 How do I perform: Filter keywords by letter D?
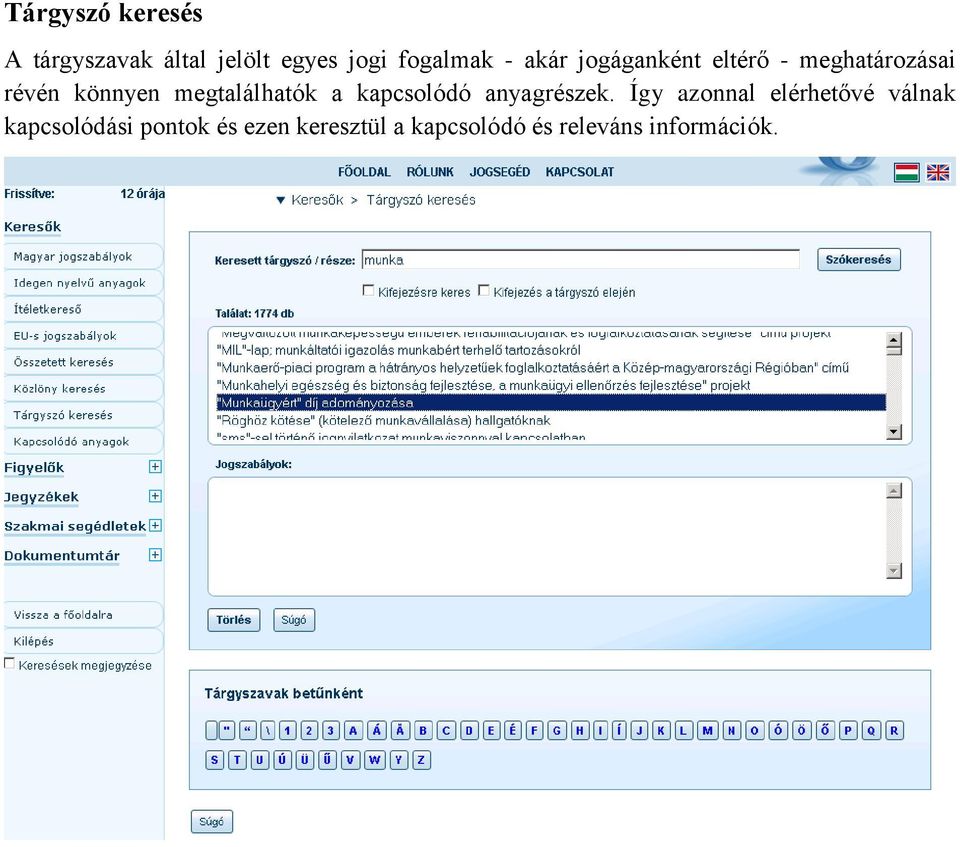point(469,731)
